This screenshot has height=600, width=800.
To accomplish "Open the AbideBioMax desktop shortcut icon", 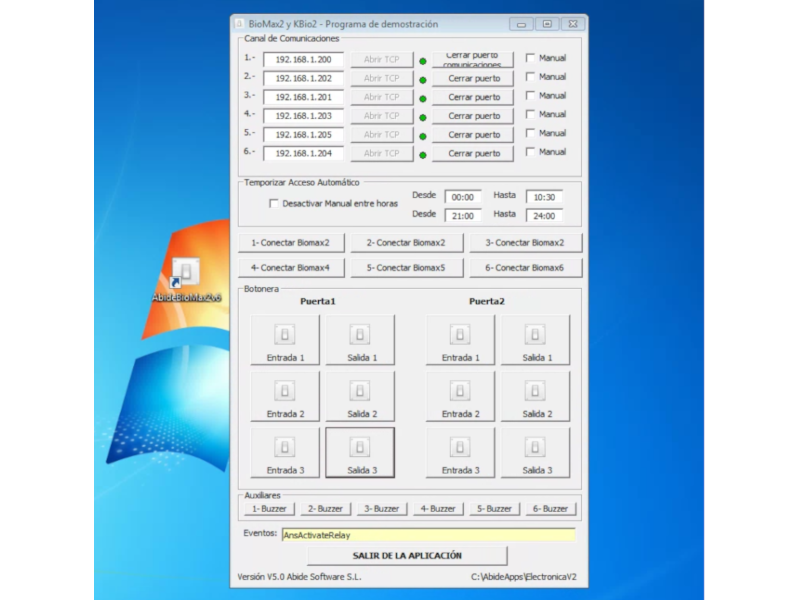I will pyautogui.click(x=185, y=273).
